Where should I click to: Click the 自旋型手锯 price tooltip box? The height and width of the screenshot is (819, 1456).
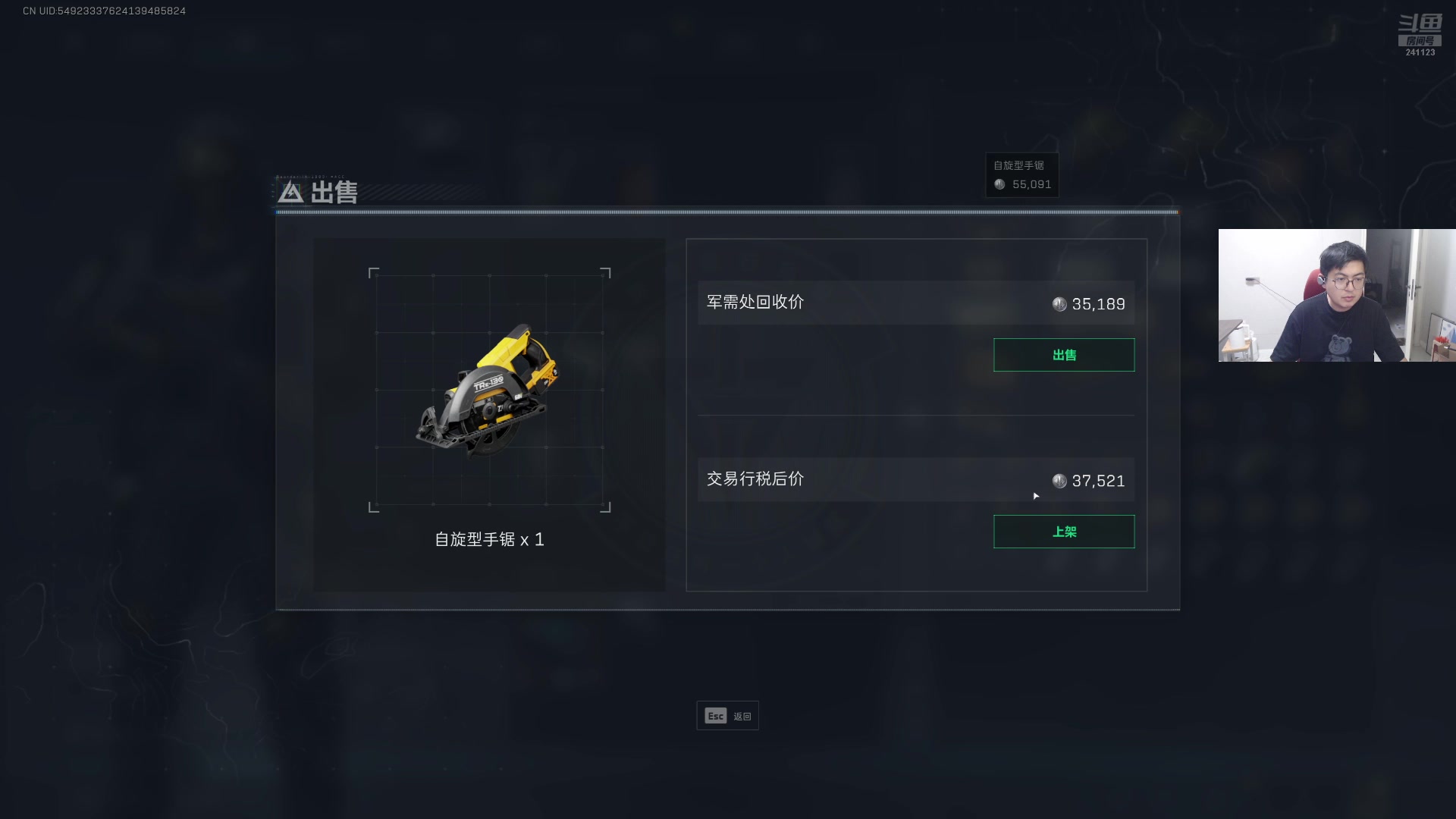tap(1021, 175)
